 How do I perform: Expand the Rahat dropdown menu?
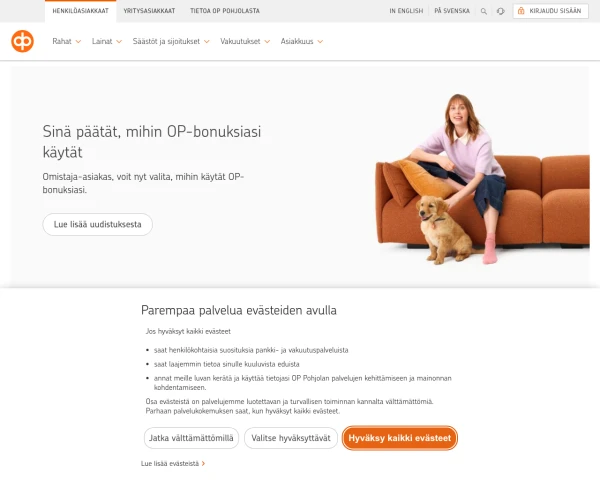point(67,41)
